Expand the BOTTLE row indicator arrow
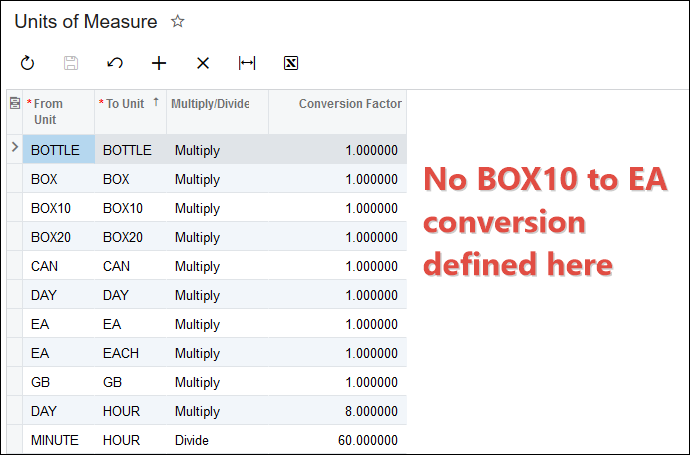 point(14,148)
